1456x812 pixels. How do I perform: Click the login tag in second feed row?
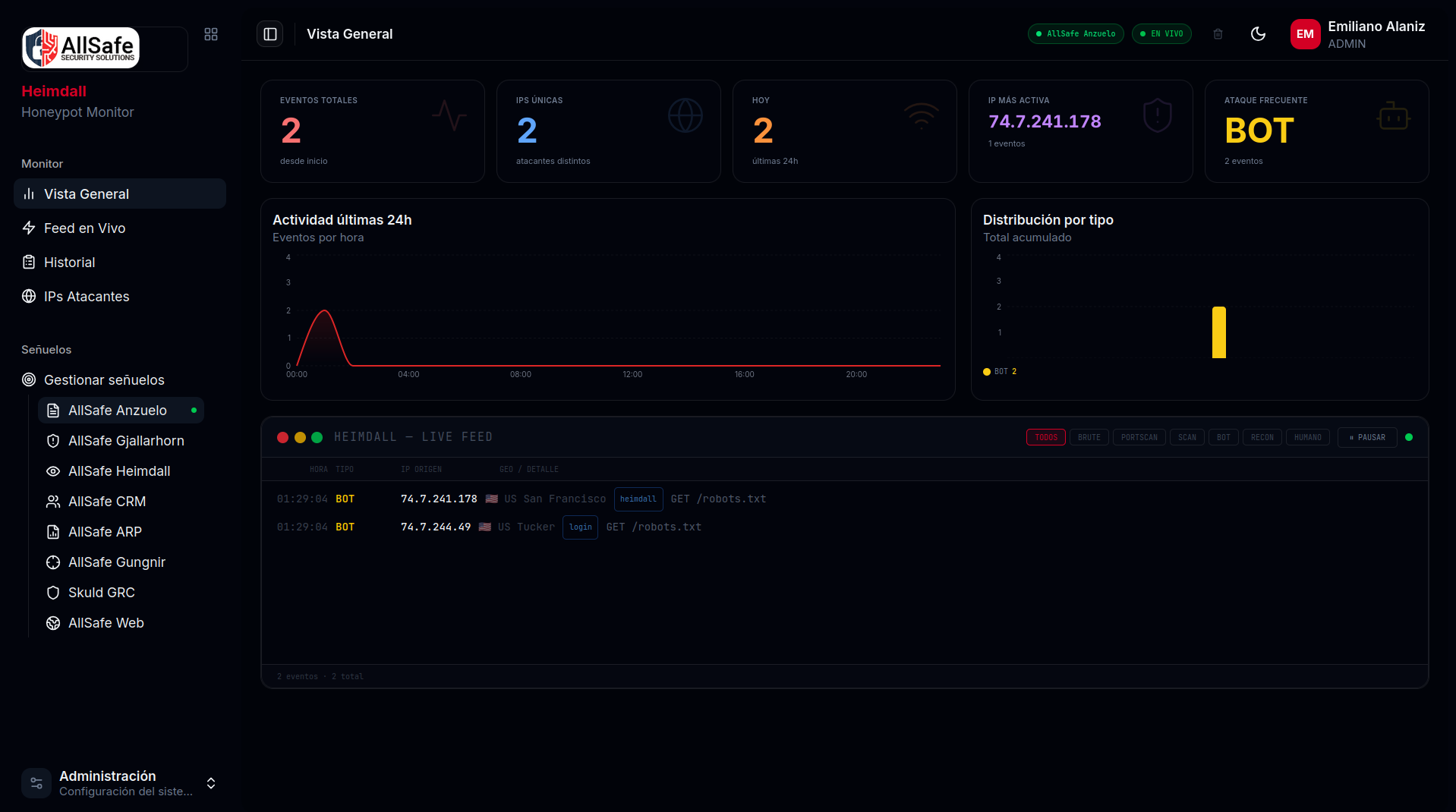coord(580,527)
